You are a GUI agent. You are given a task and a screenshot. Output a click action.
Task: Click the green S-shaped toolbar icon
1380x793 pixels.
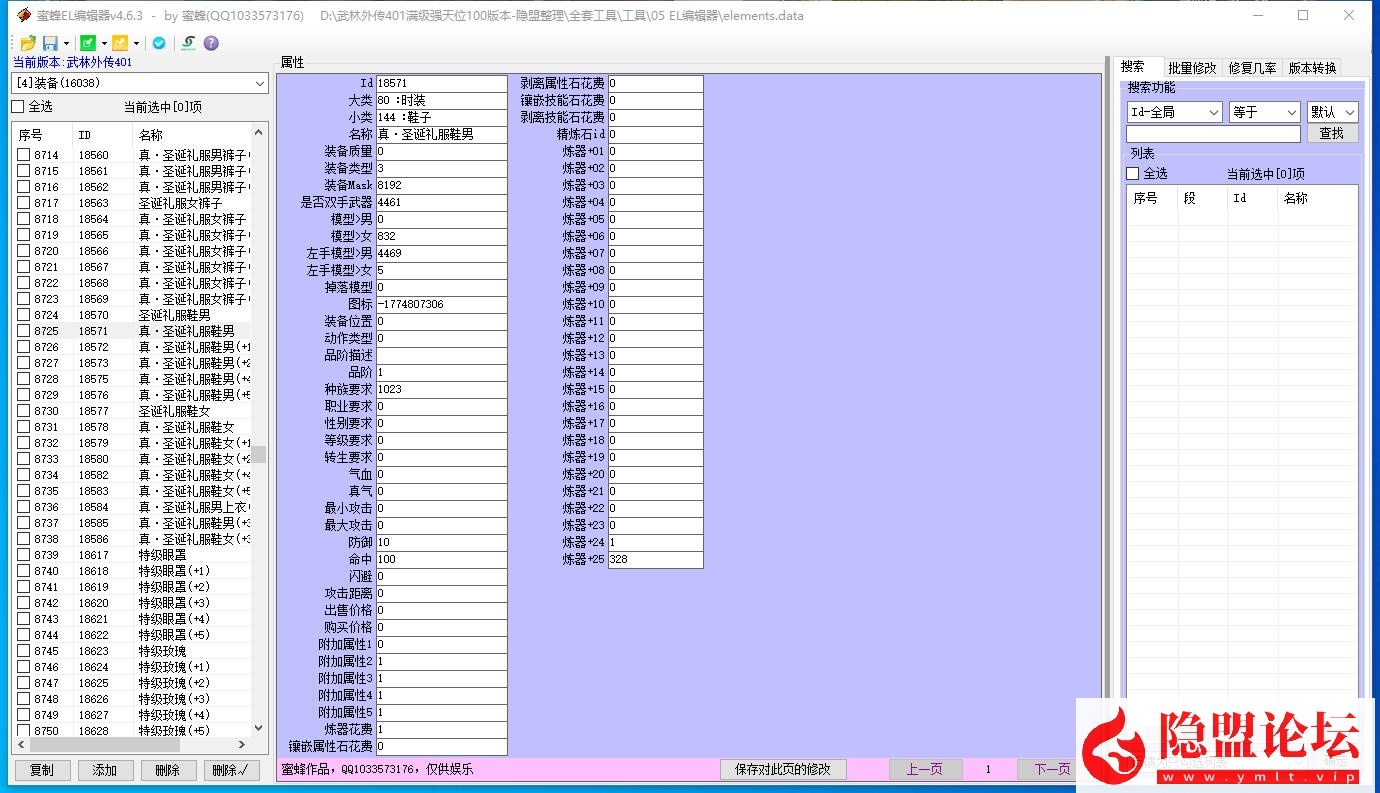click(188, 43)
